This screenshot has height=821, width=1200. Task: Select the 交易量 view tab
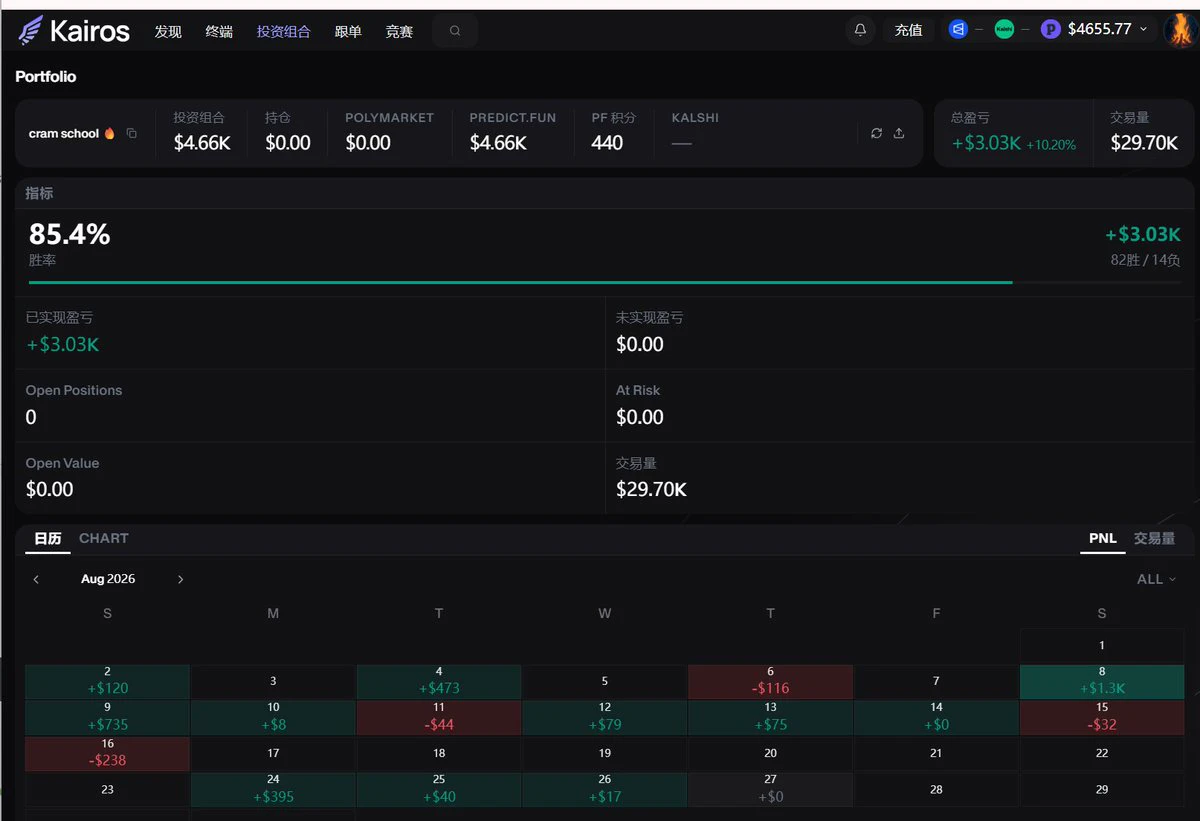pyautogui.click(x=1154, y=538)
